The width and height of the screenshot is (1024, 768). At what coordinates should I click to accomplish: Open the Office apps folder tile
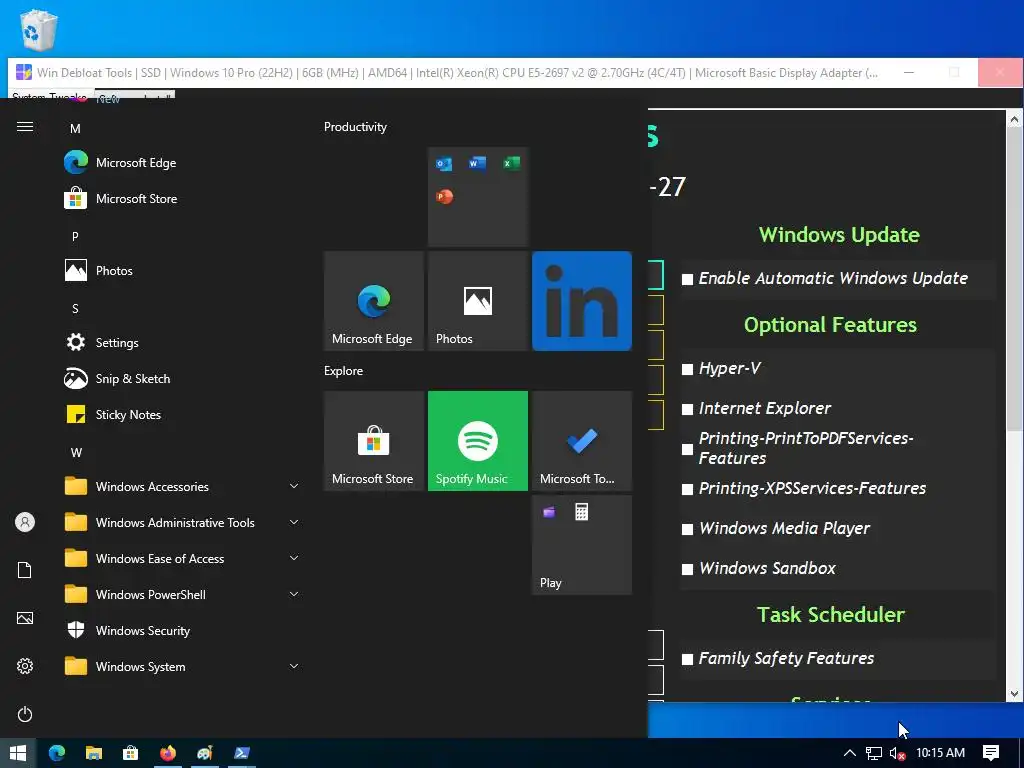tap(477, 197)
